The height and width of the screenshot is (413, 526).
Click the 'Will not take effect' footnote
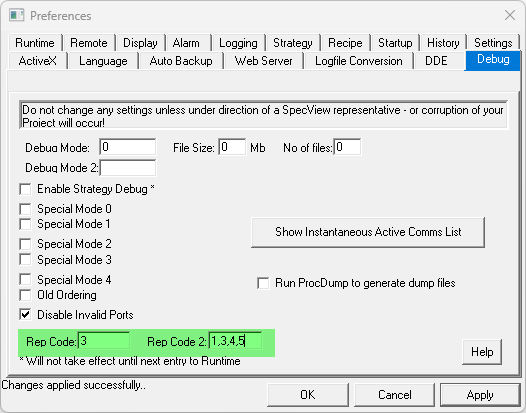130,361
